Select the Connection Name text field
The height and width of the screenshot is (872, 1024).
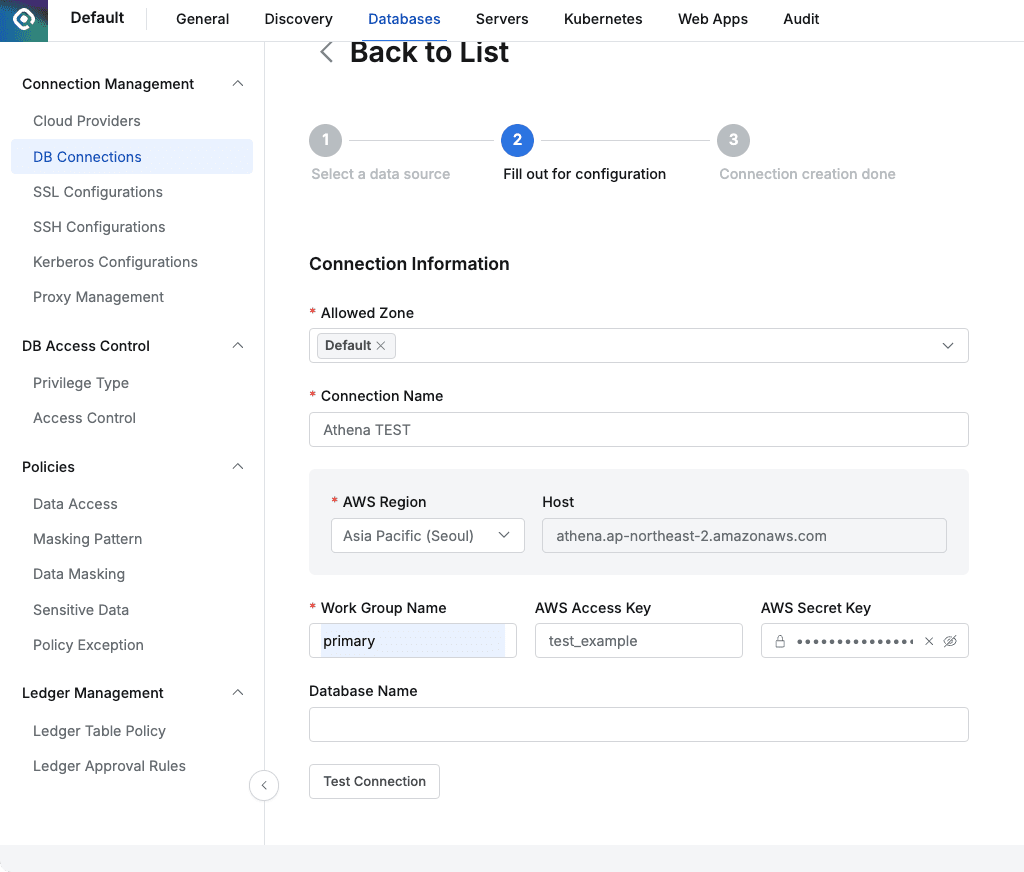pos(638,430)
